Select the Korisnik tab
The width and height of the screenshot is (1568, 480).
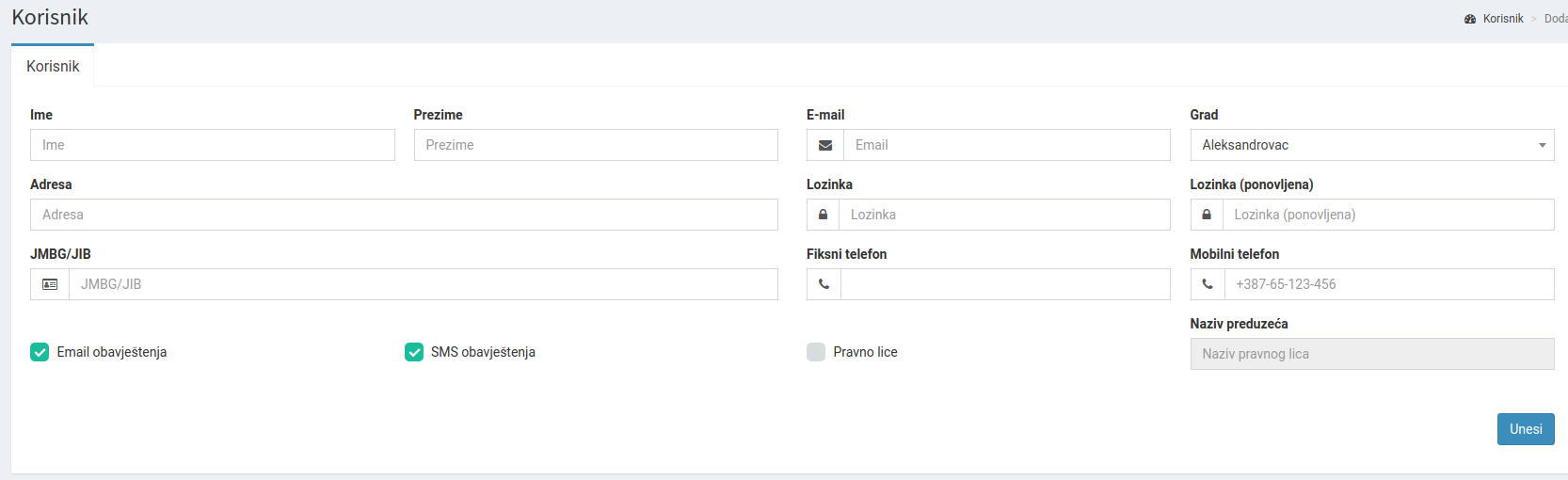[53, 66]
